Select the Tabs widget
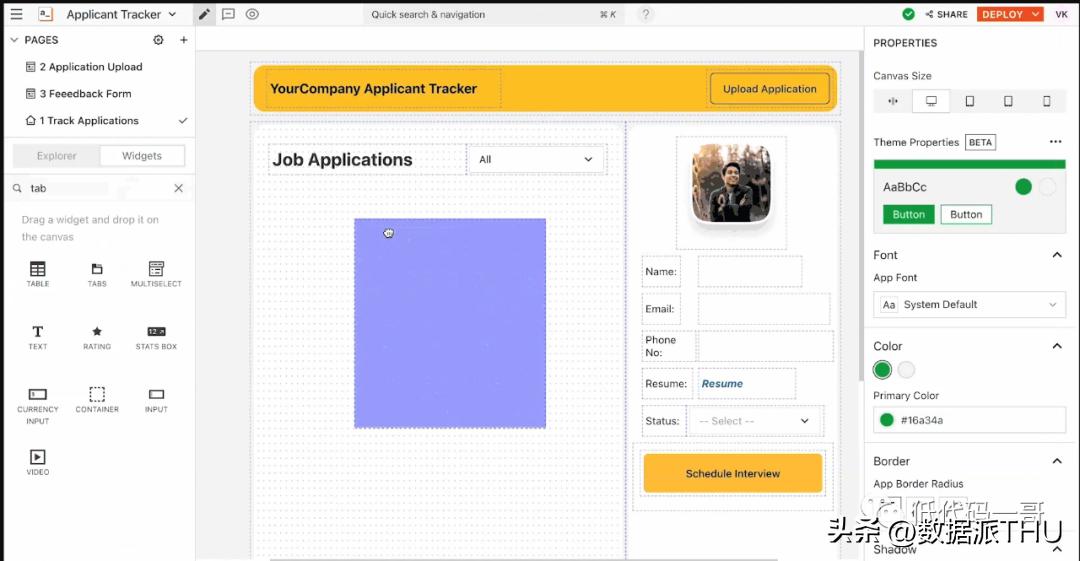Image resolution: width=1080 pixels, height=561 pixels. (x=97, y=274)
